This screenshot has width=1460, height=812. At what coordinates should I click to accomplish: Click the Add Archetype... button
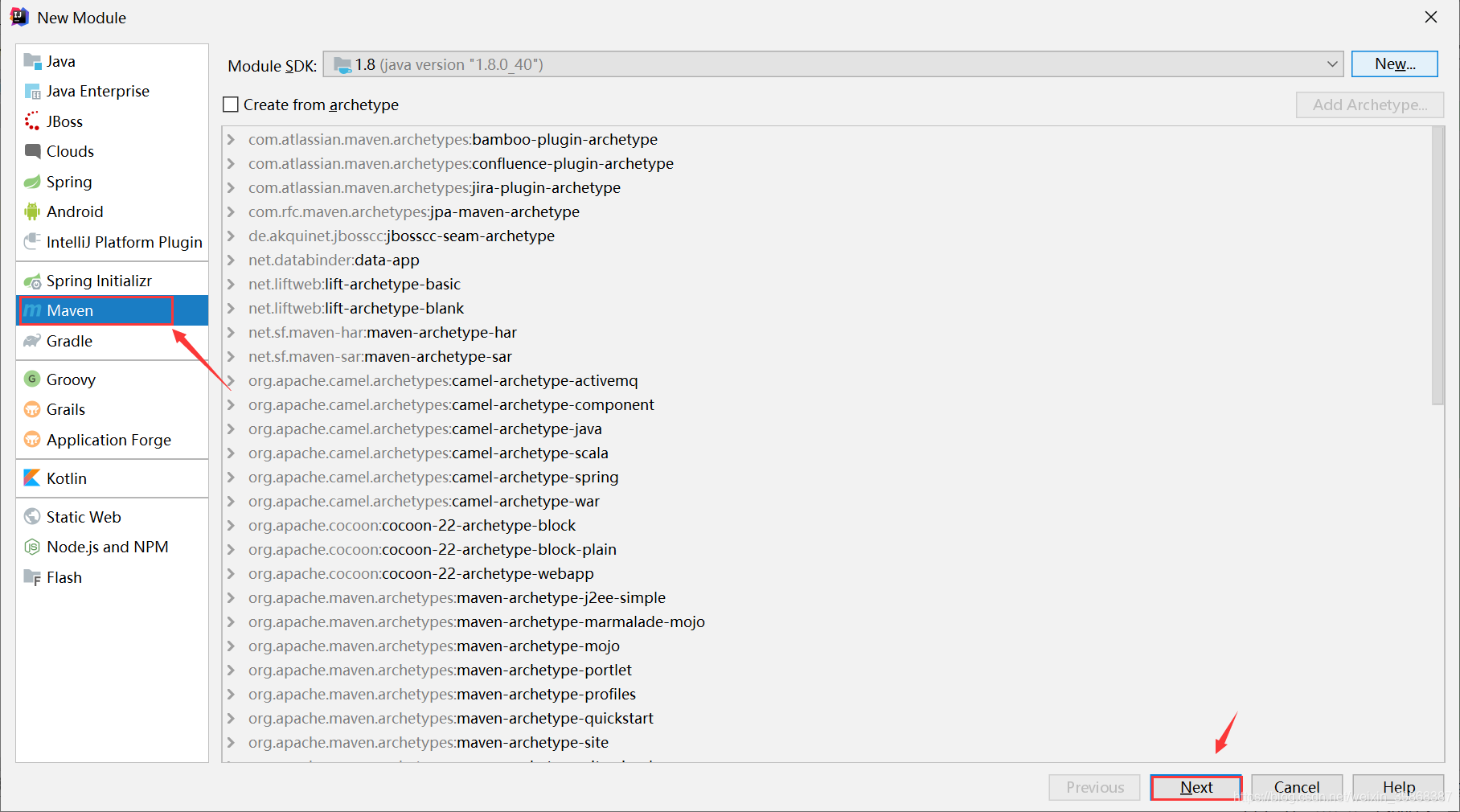(1370, 105)
